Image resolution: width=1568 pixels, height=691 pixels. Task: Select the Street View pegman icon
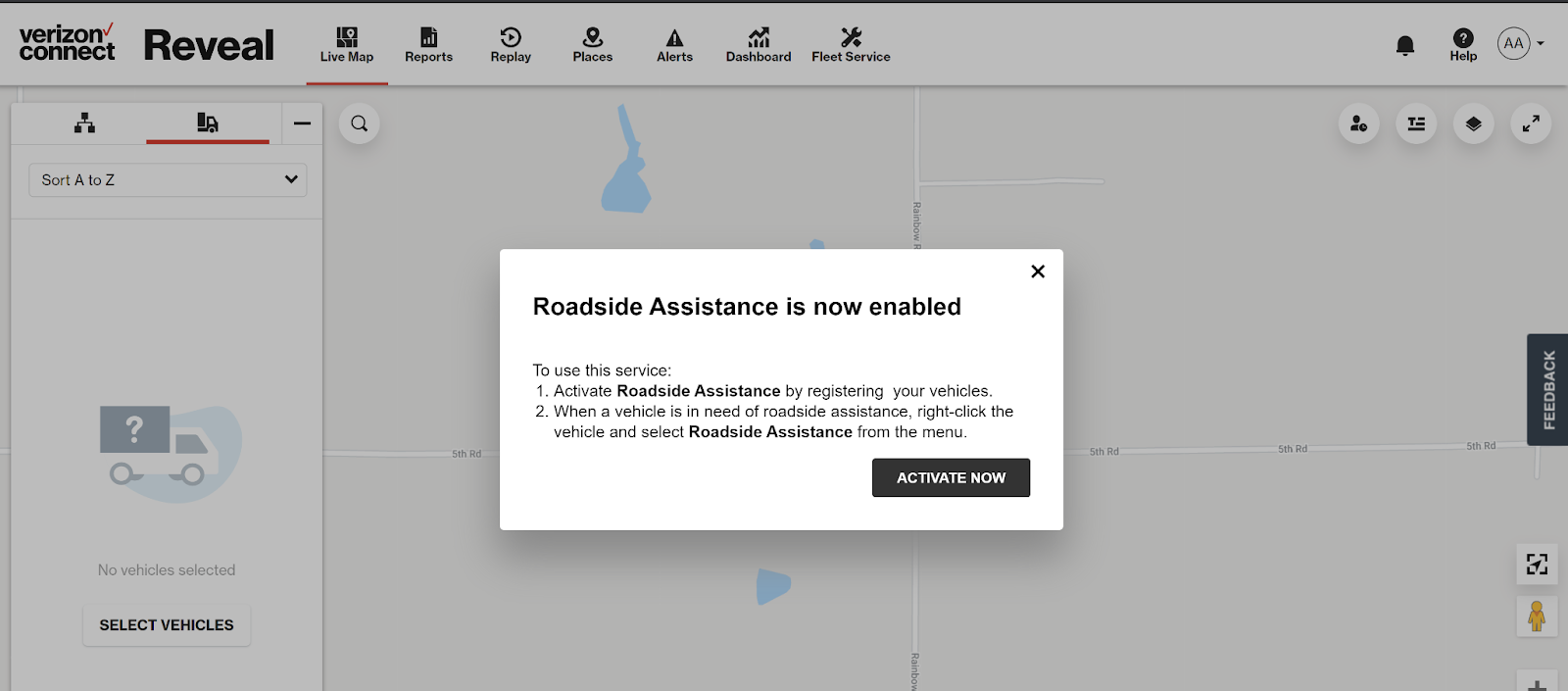point(1537,617)
